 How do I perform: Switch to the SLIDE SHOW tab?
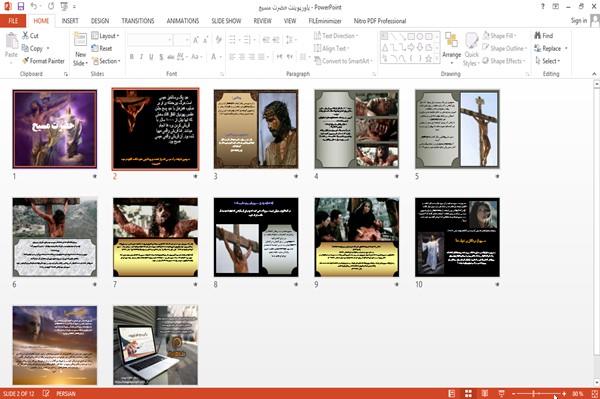[226, 21]
